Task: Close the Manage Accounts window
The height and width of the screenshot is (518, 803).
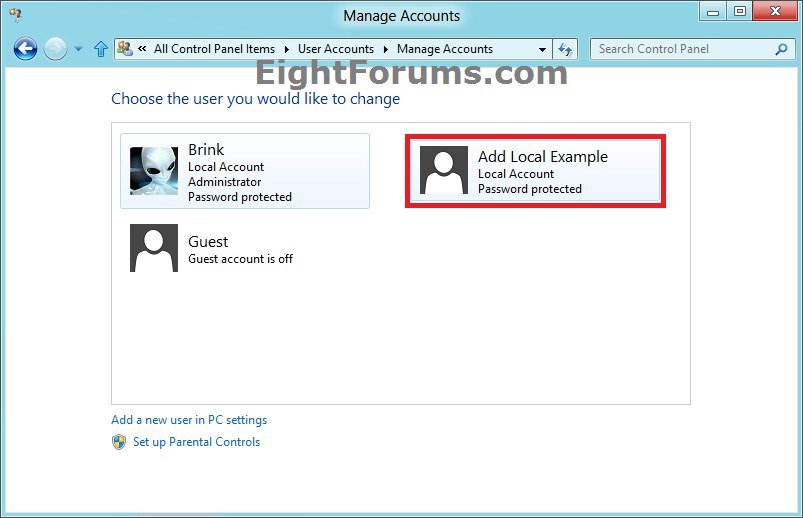Action: (775, 12)
